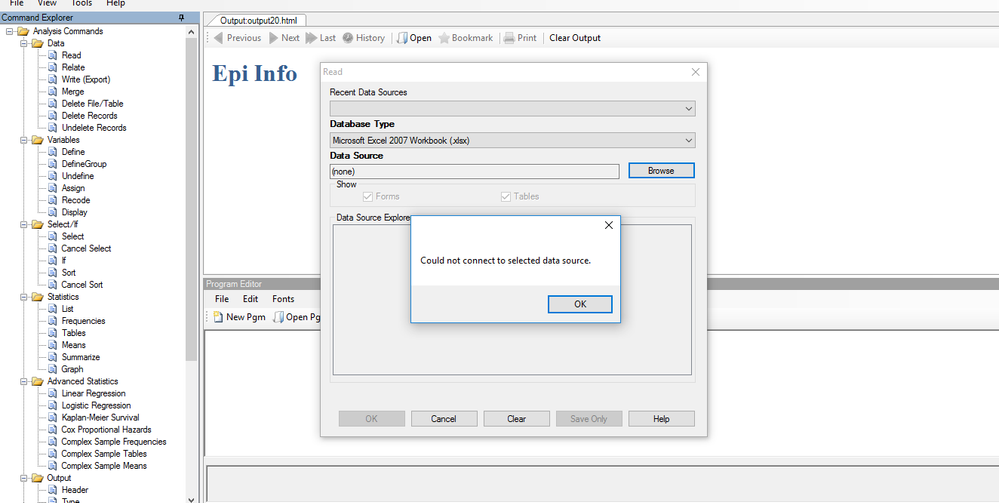Select Complex Sample Tables in tree
The height and width of the screenshot is (503, 999).
click(x=104, y=454)
